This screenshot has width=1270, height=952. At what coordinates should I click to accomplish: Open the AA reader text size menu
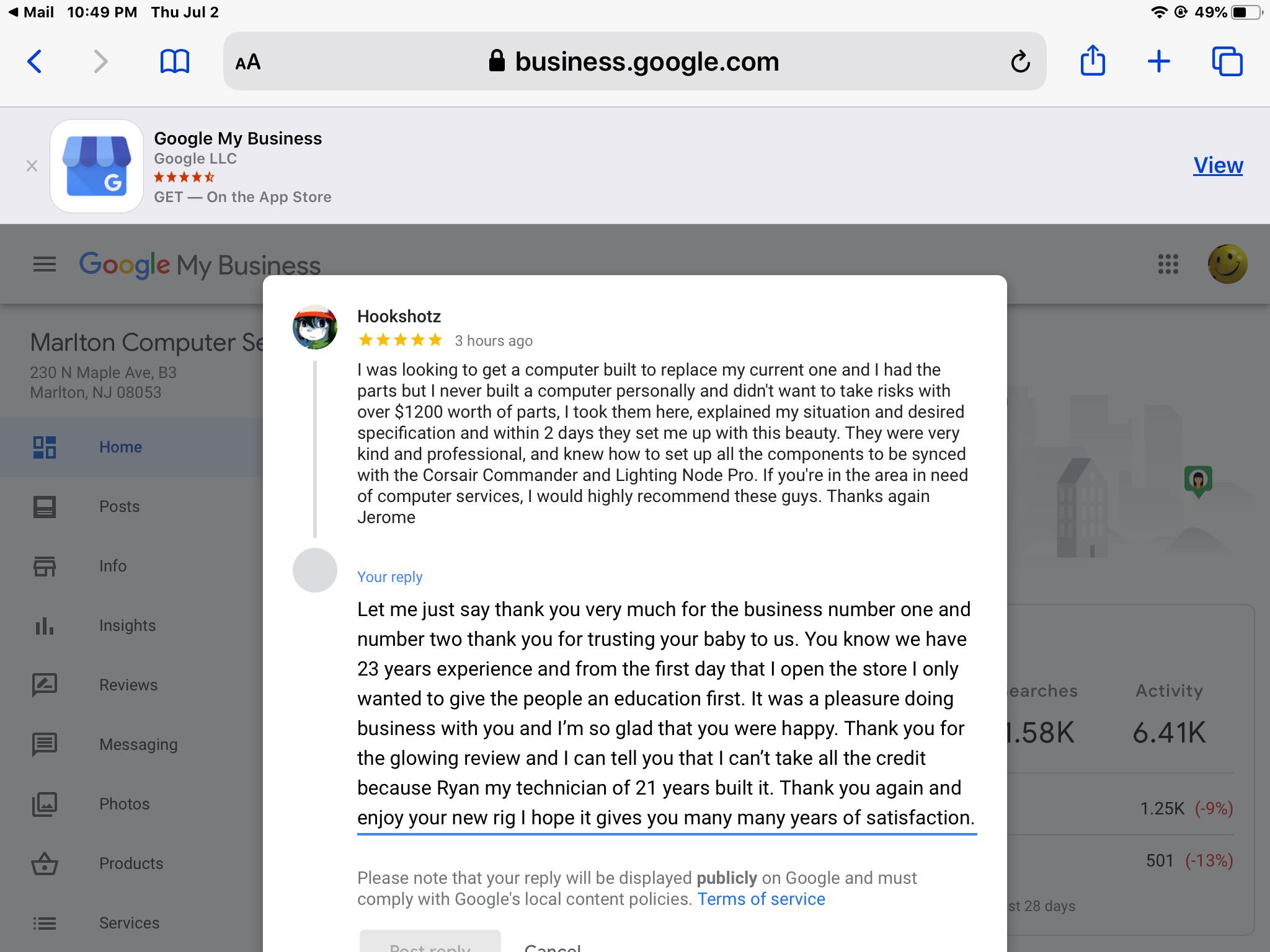(x=248, y=62)
